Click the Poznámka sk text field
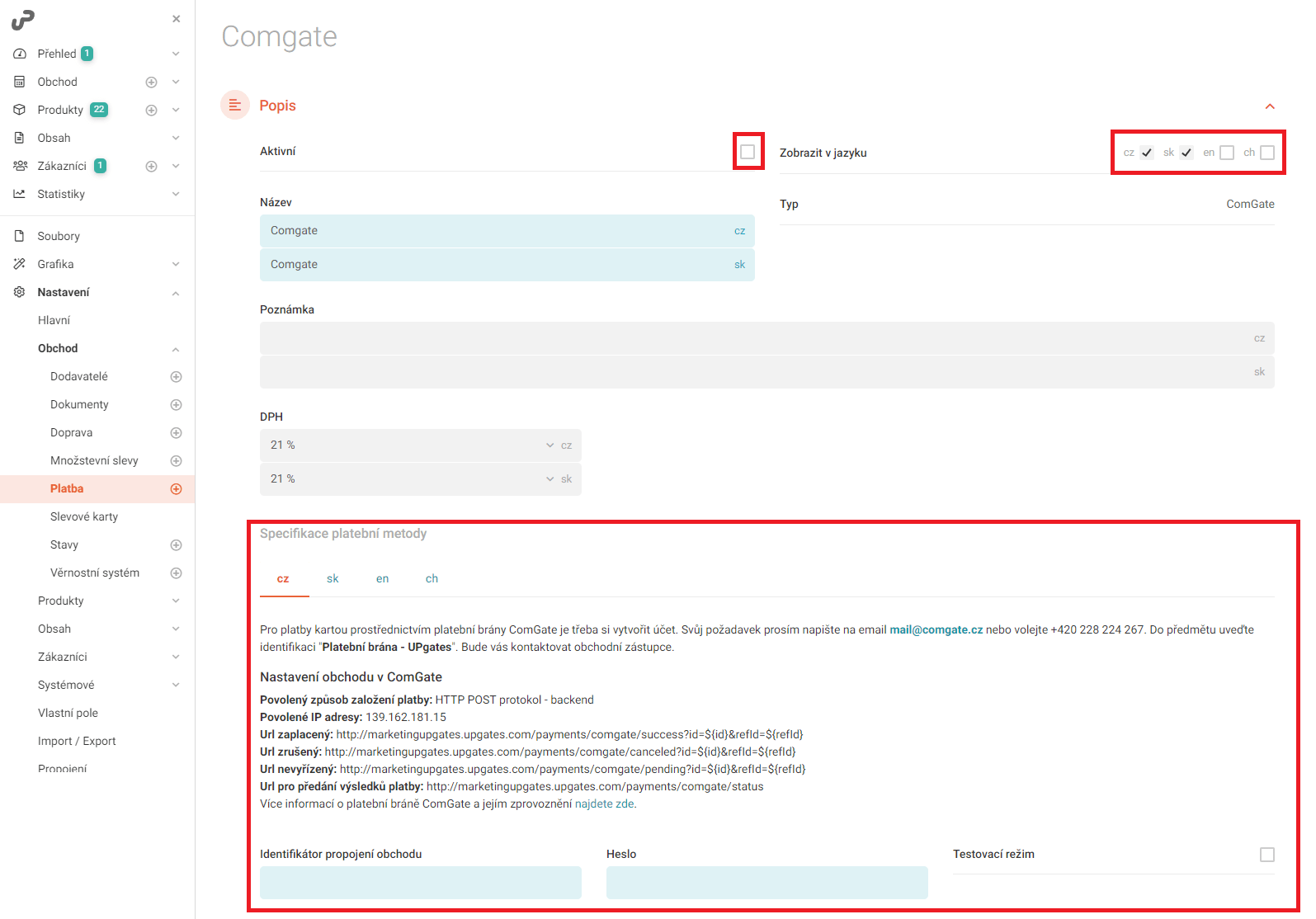This screenshot has width=1316, height=919. 767,372
